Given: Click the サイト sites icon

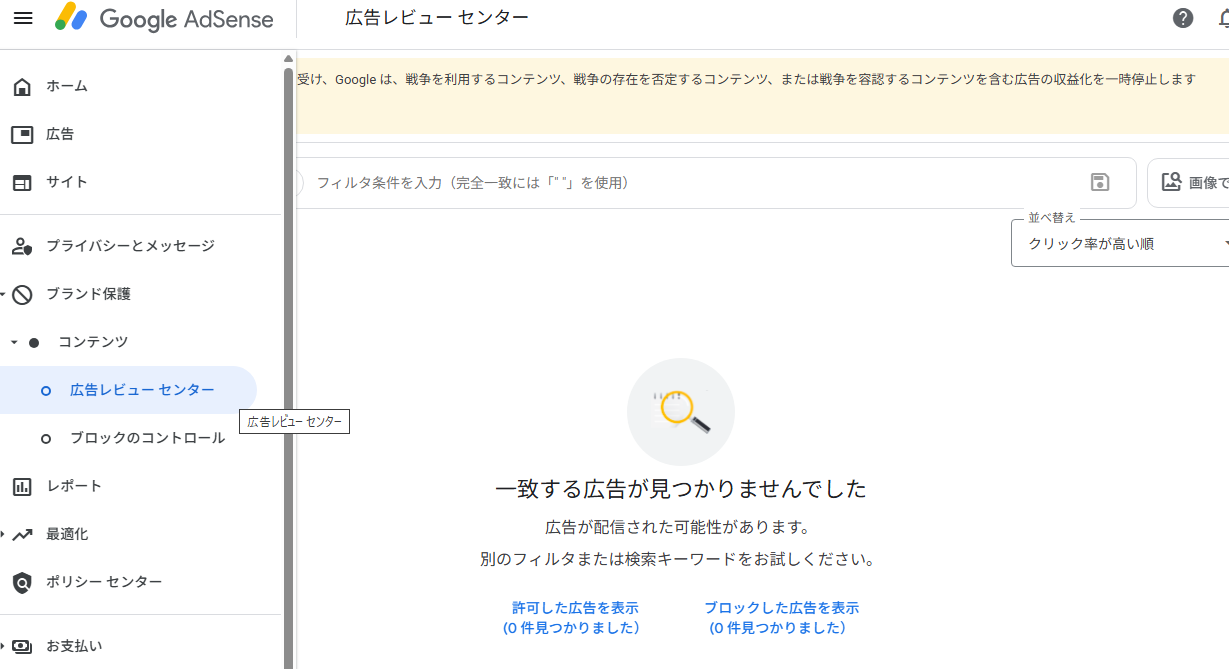Looking at the screenshot, I should tap(22, 182).
